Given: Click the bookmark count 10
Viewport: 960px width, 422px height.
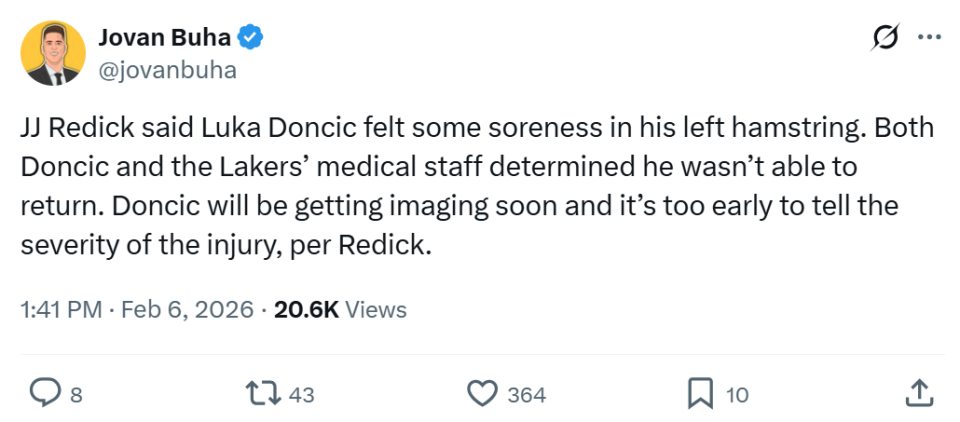Looking at the screenshot, I should 736,395.
